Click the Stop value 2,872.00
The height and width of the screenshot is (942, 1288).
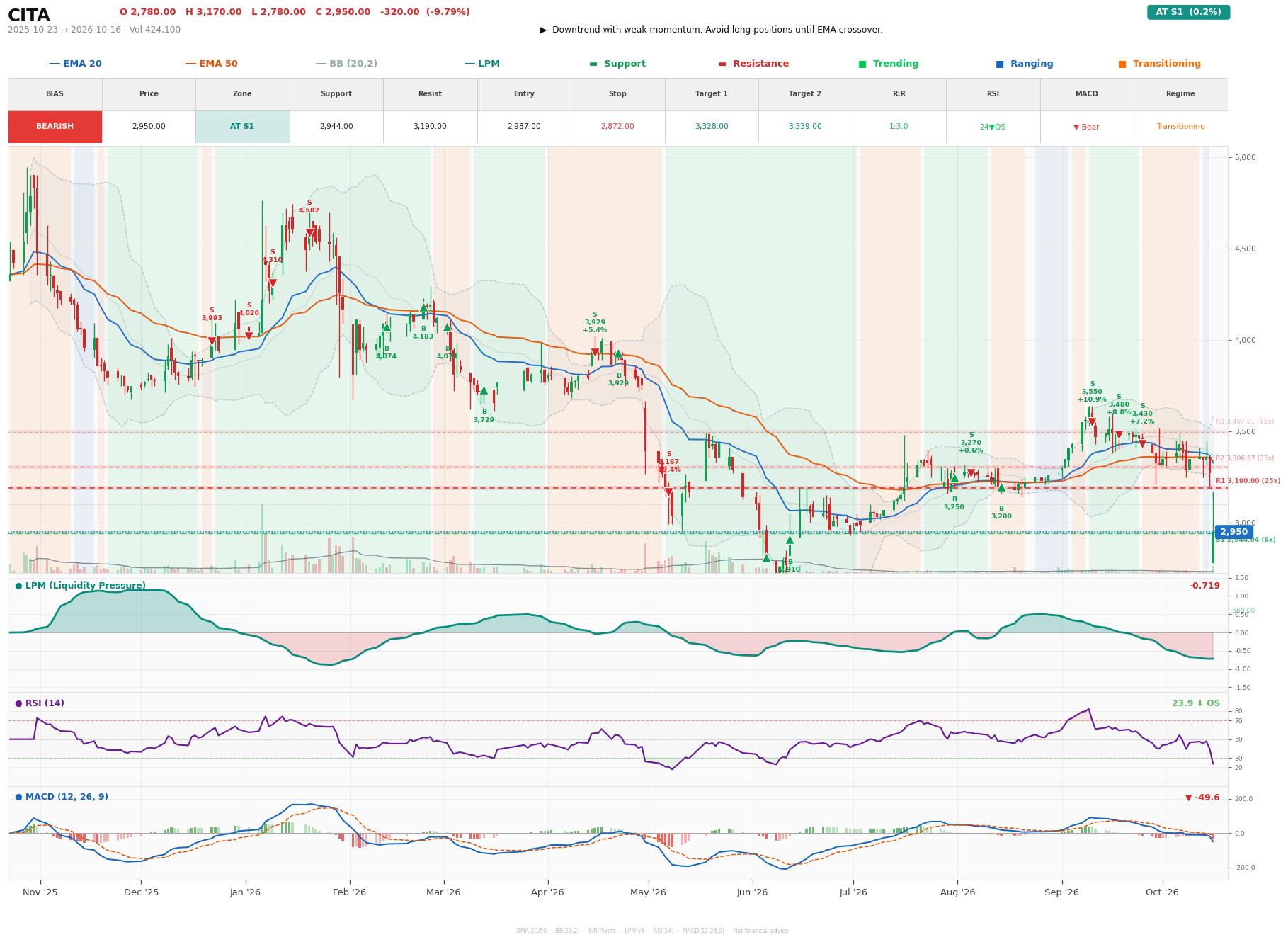(617, 127)
